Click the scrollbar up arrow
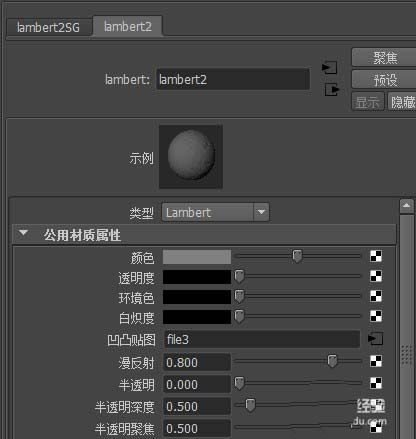Viewport: 416px width, 439px height. point(406,206)
